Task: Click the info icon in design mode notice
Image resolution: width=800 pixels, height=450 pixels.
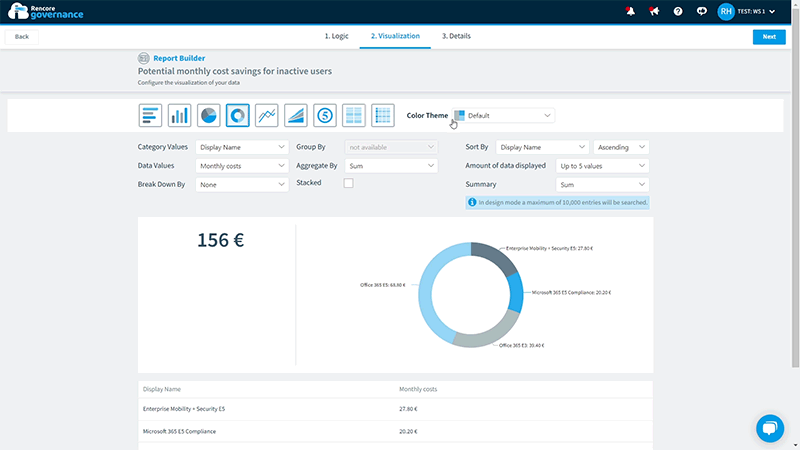Action: [x=472, y=203]
